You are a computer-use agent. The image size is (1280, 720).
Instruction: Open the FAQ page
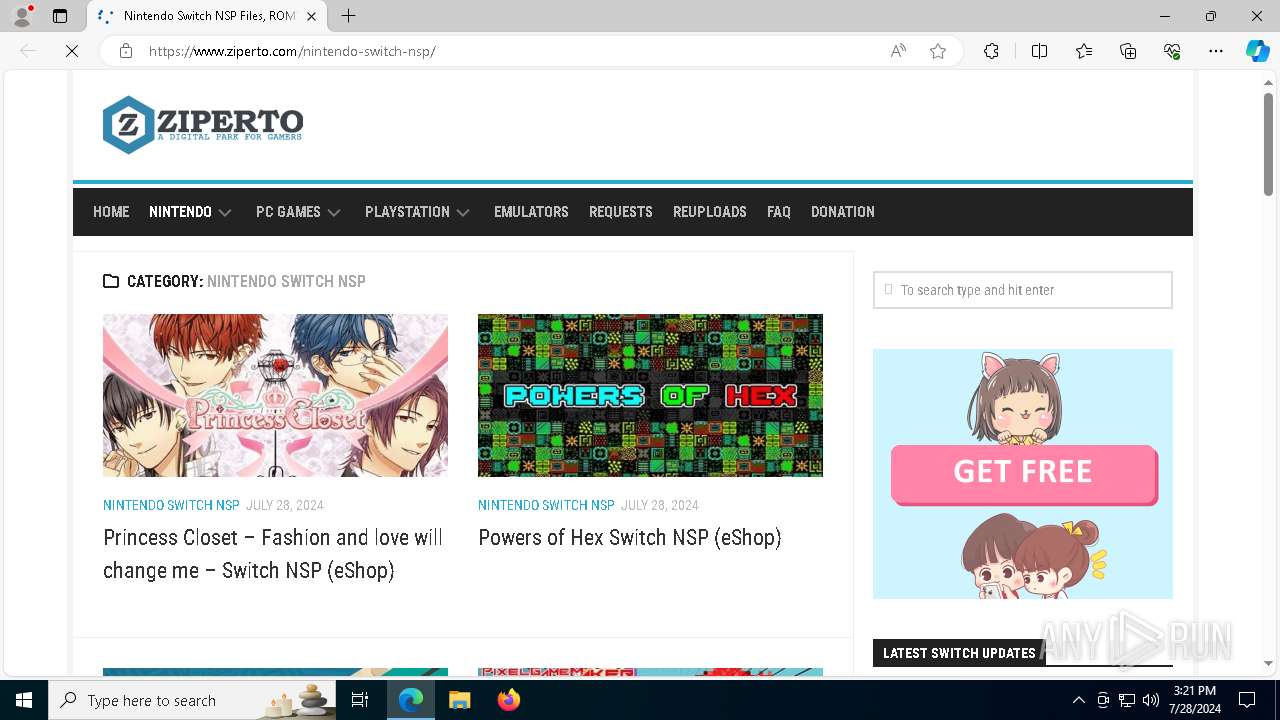click(779, 212)
